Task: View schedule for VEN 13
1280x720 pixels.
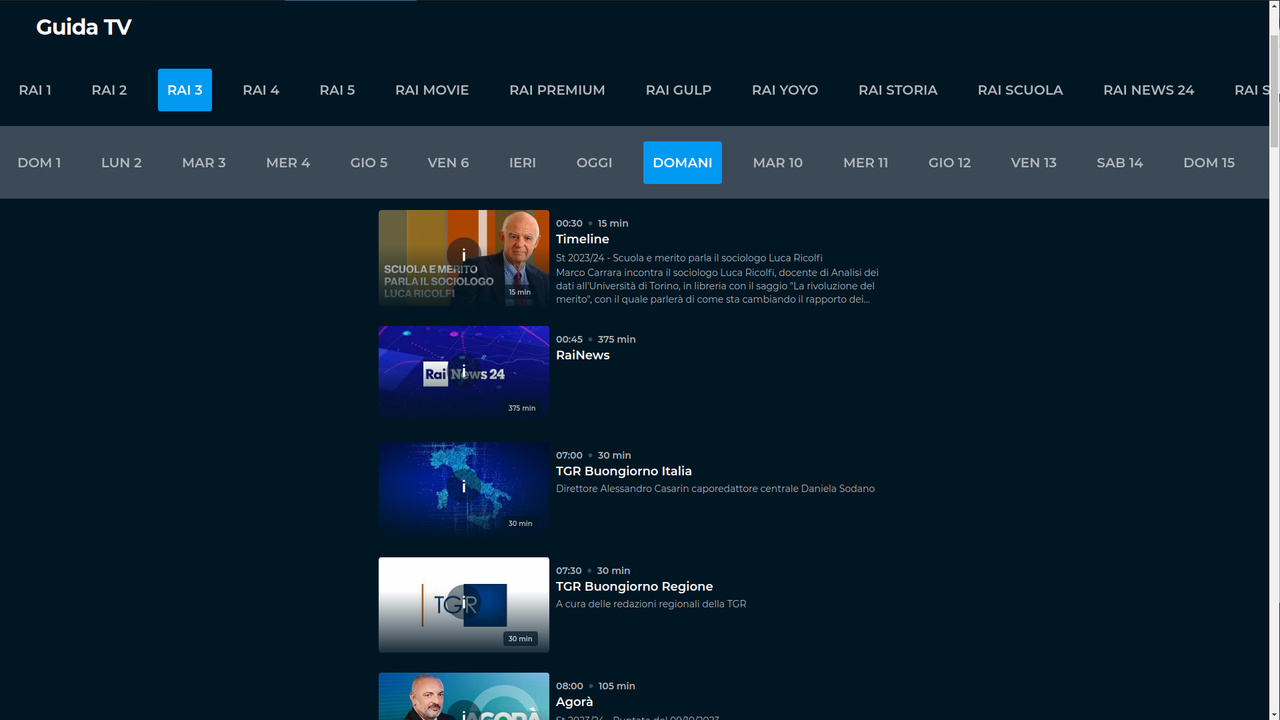Action: point(1034,163)
